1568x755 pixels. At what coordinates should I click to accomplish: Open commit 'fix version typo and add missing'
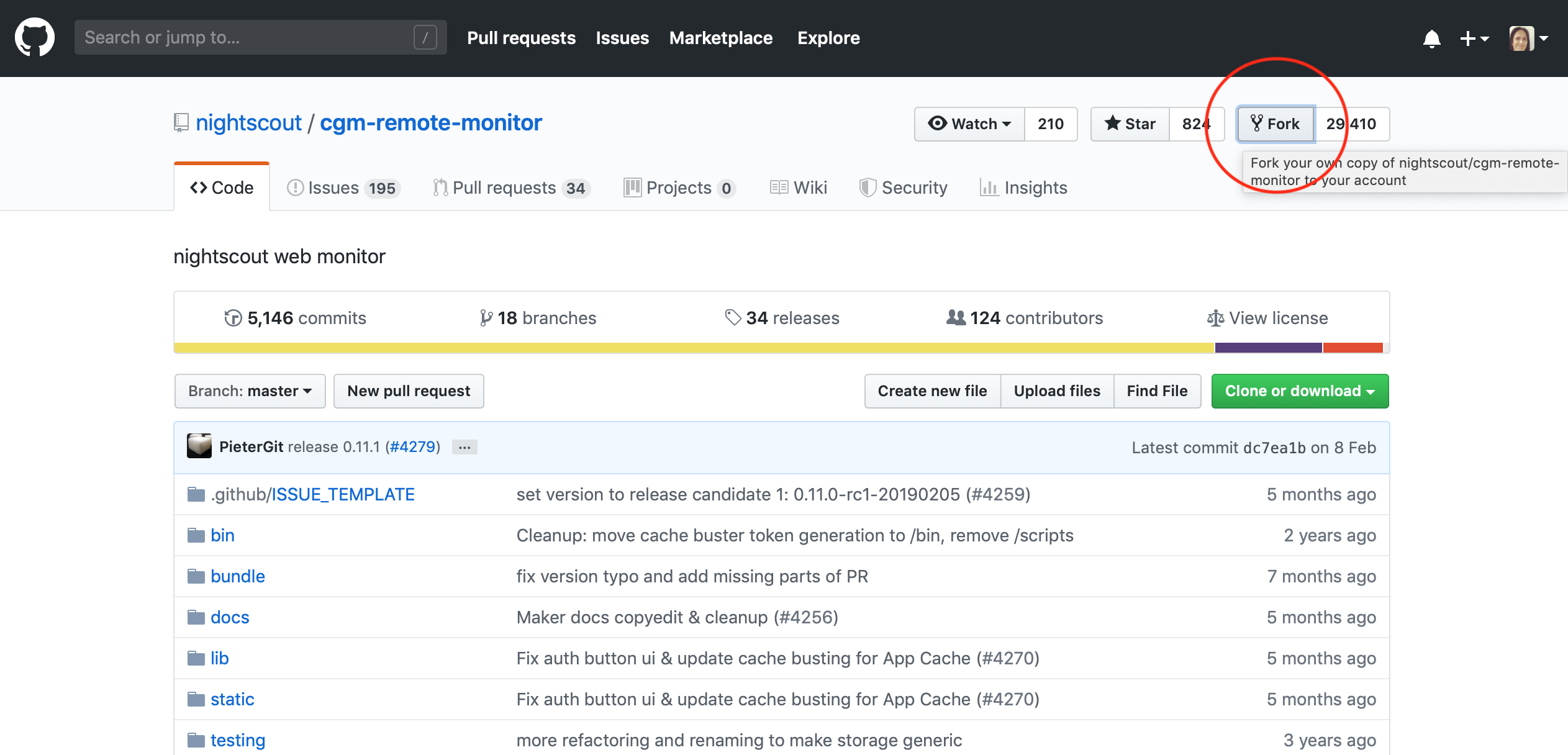pyautogui.click(x=692, y=576)
